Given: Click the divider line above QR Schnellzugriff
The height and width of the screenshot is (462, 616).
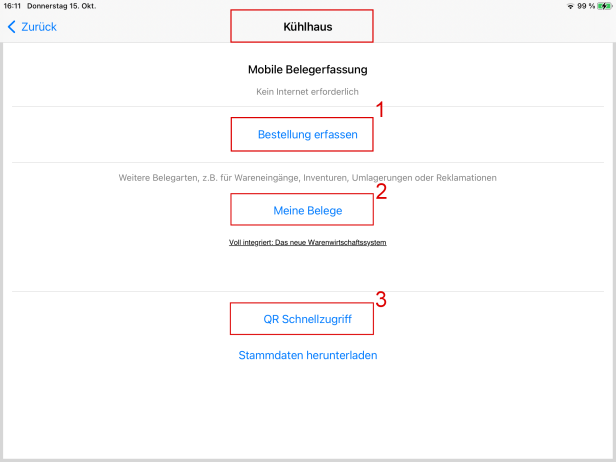Looking at the screenshot, I should point(308,292).
